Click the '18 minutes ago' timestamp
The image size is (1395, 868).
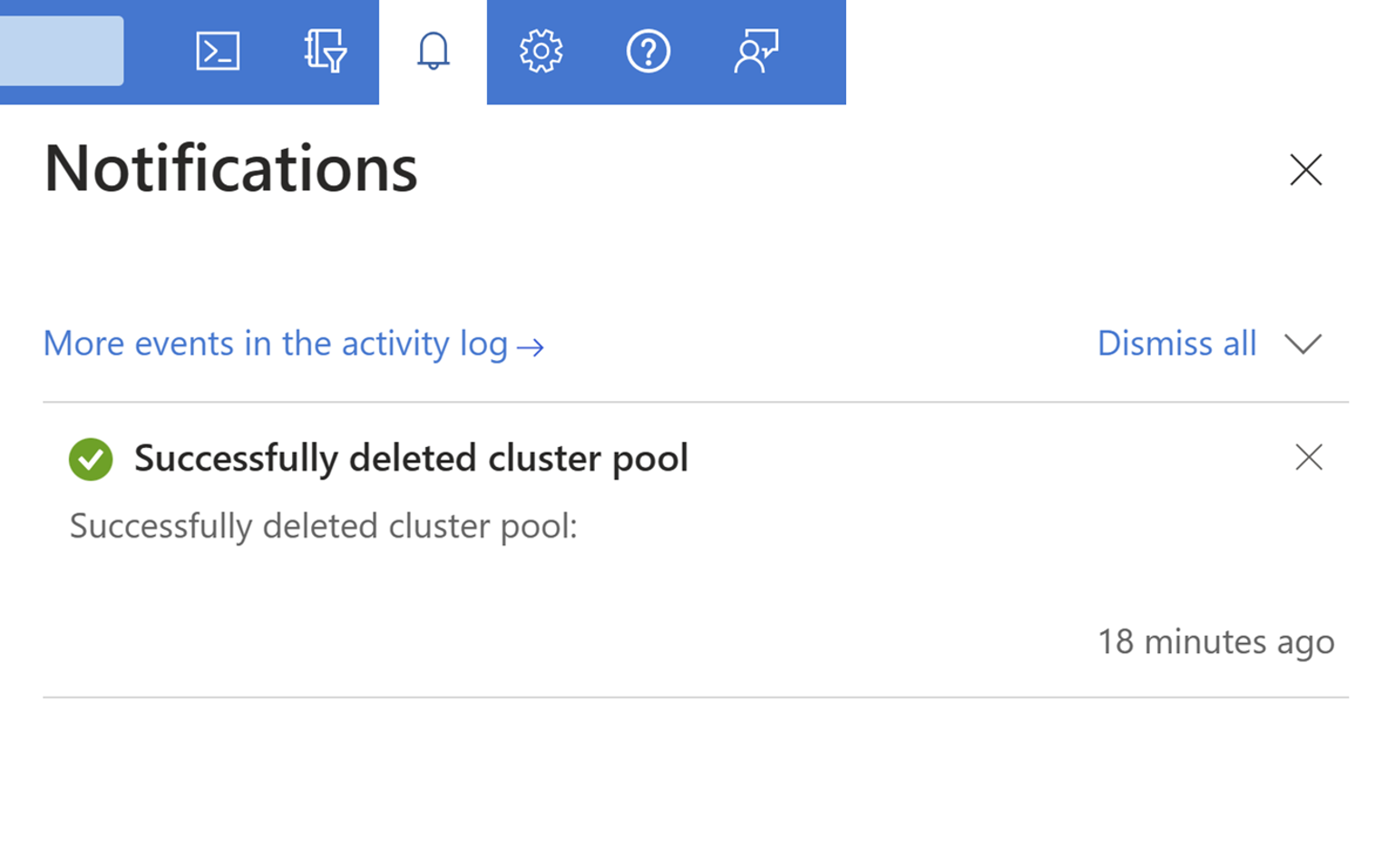pos(1215,642)
